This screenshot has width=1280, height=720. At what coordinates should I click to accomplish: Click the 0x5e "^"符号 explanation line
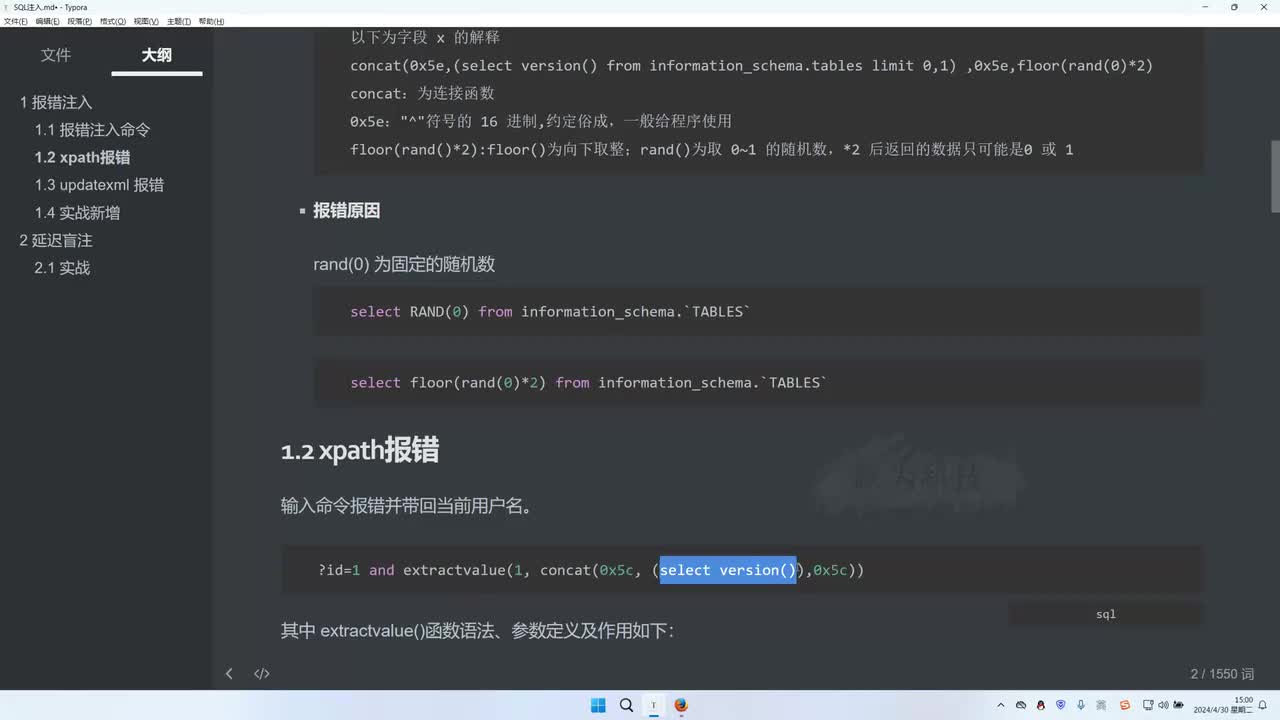pyautogui.click(x=541, y=121)
